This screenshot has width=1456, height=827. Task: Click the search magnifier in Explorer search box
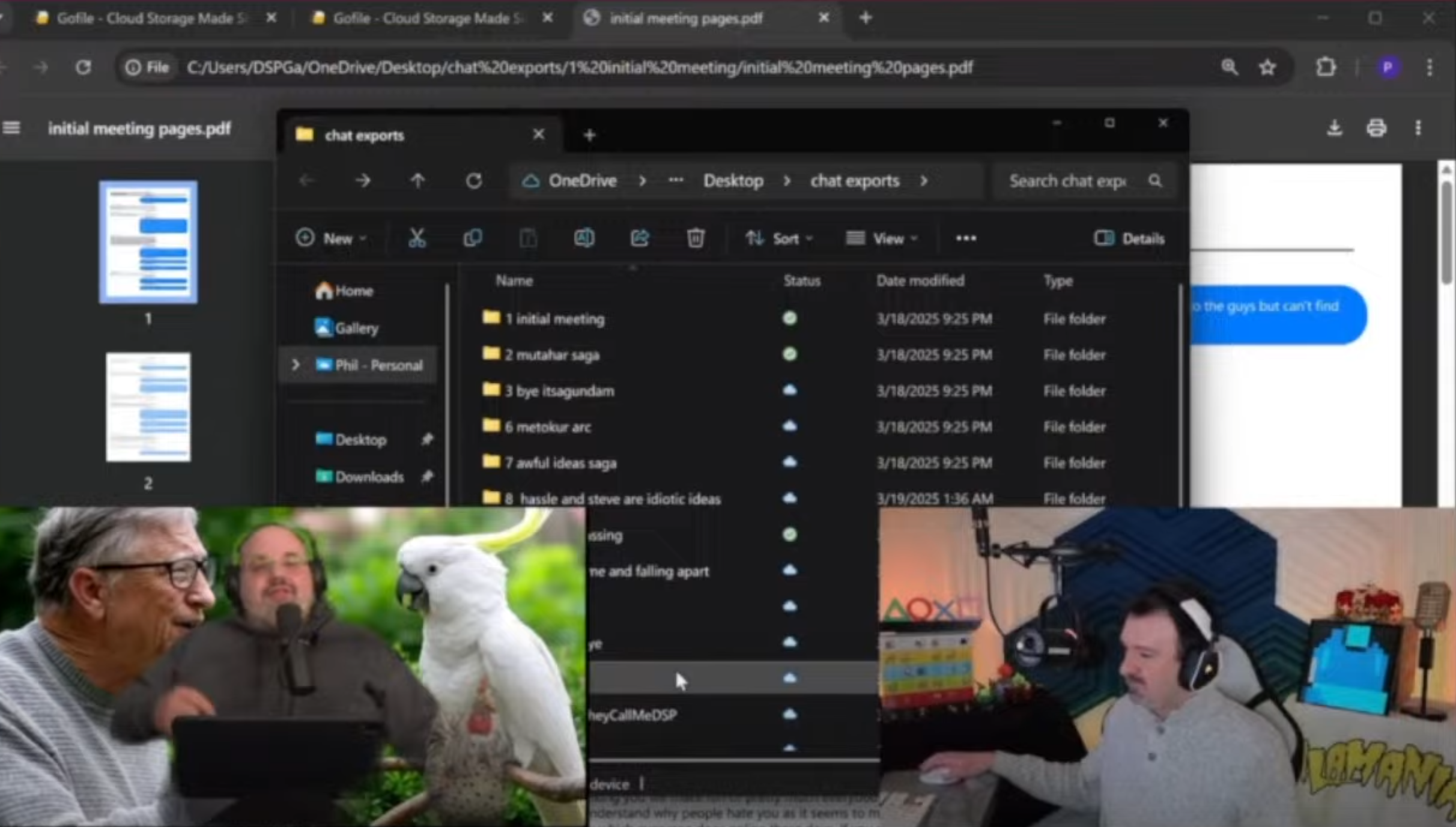pyautogui.click(x=1155, y=181)
